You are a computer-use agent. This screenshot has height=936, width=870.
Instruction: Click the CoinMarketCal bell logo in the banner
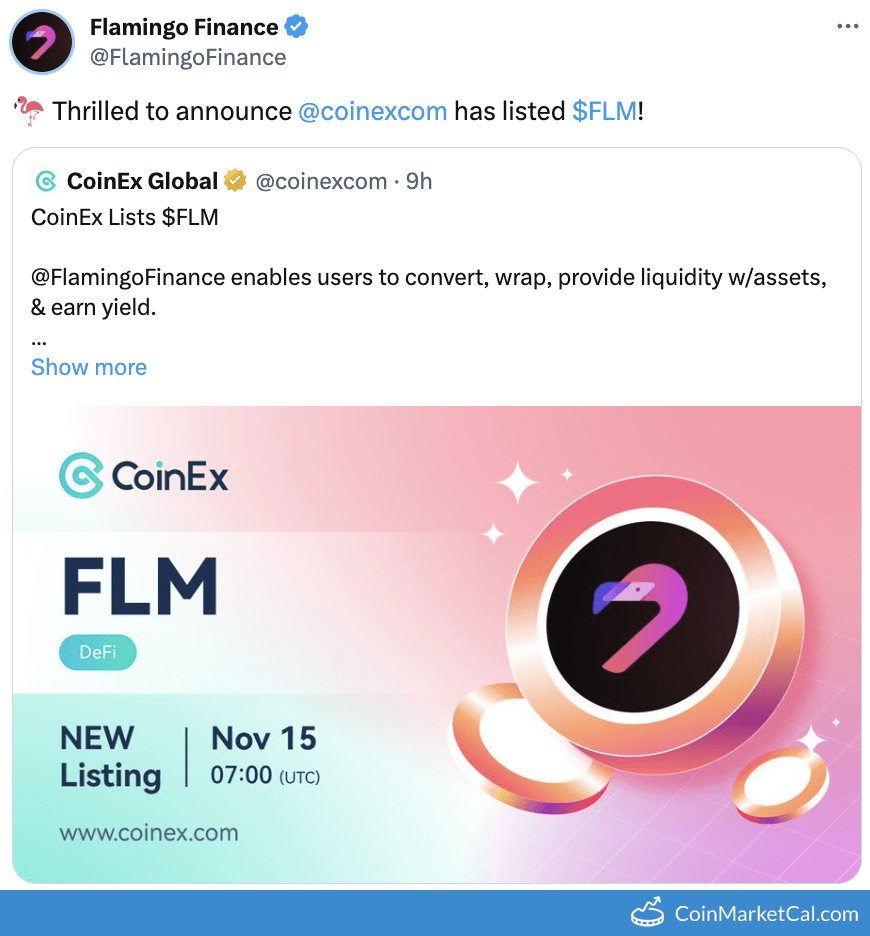point(646,912)
